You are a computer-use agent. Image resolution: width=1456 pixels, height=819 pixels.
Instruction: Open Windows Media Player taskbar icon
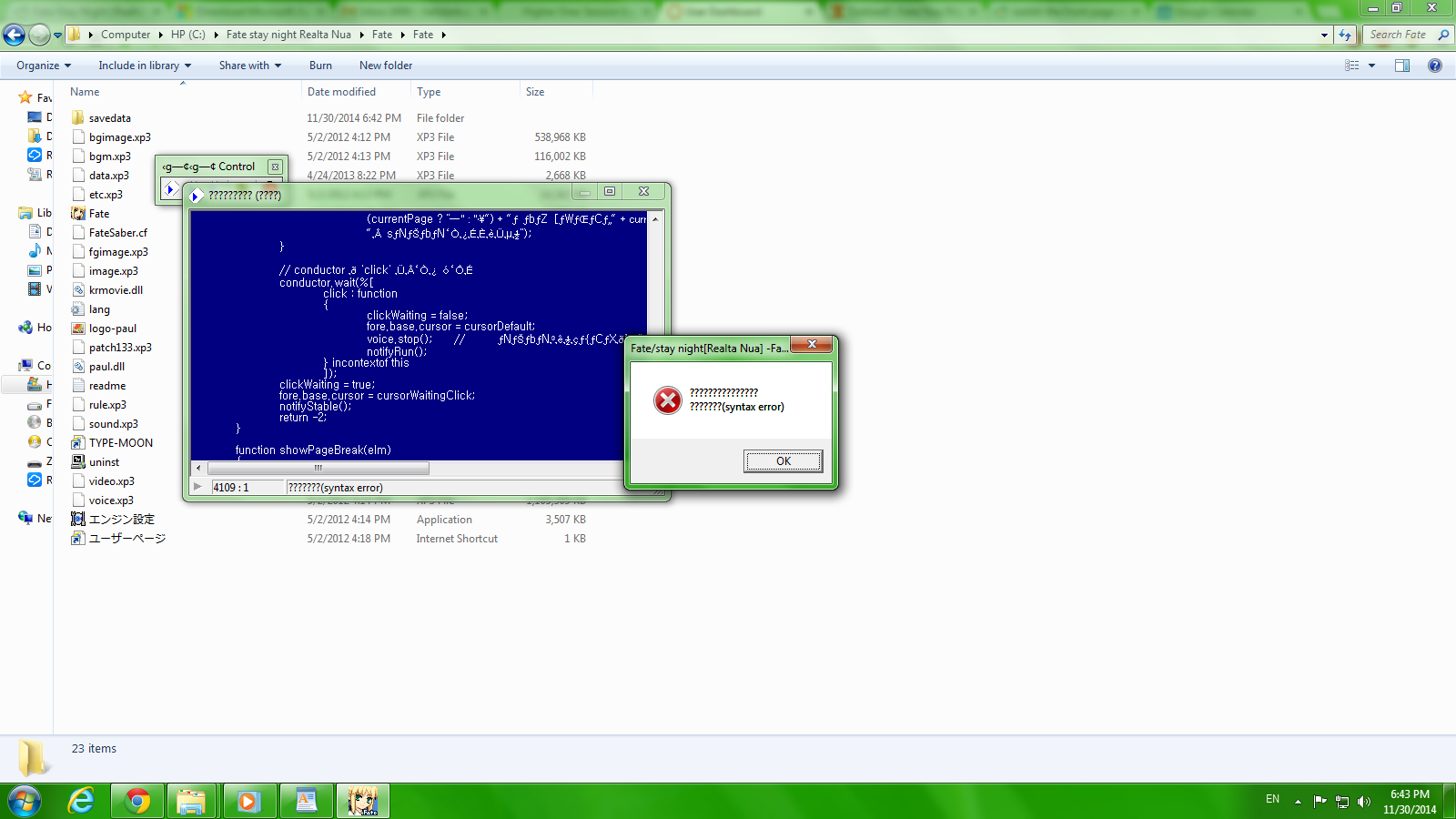coord(248,801)
